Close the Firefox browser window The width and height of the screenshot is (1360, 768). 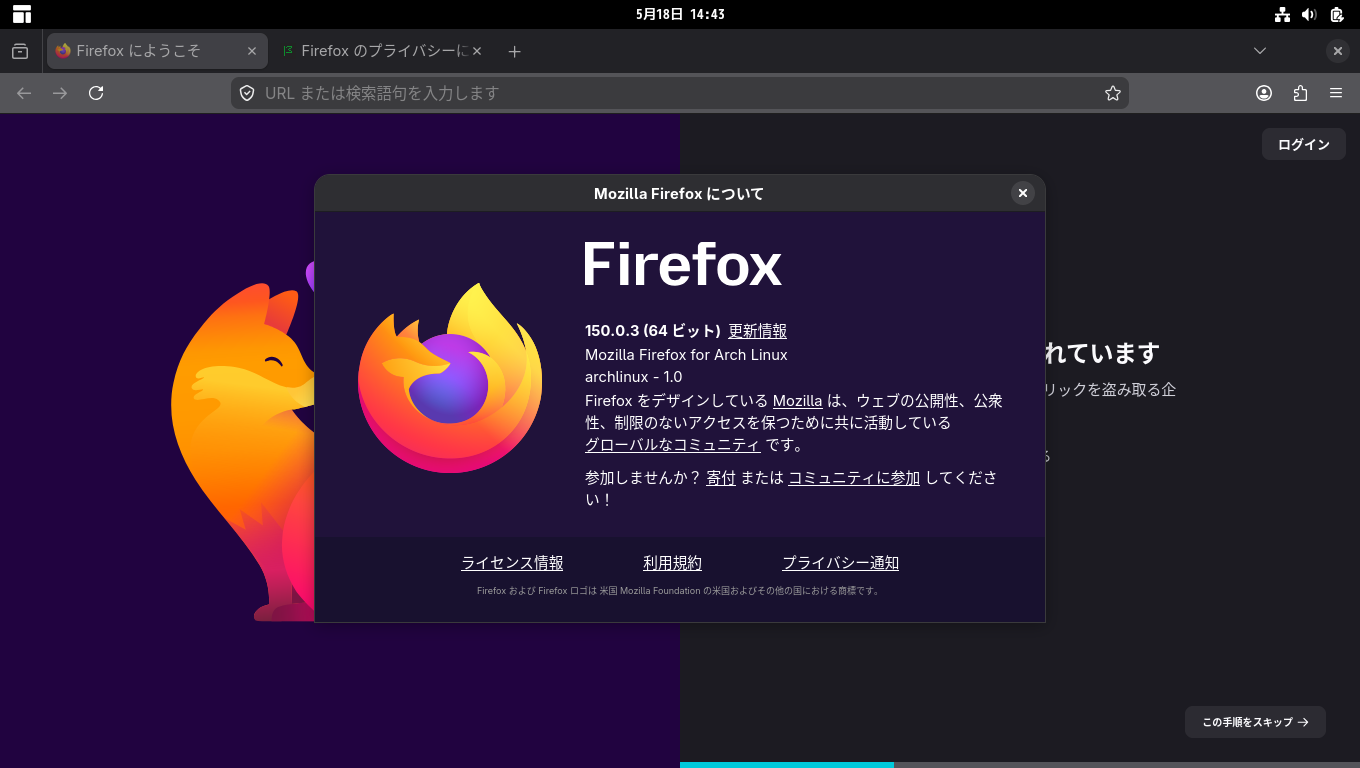1338,51
